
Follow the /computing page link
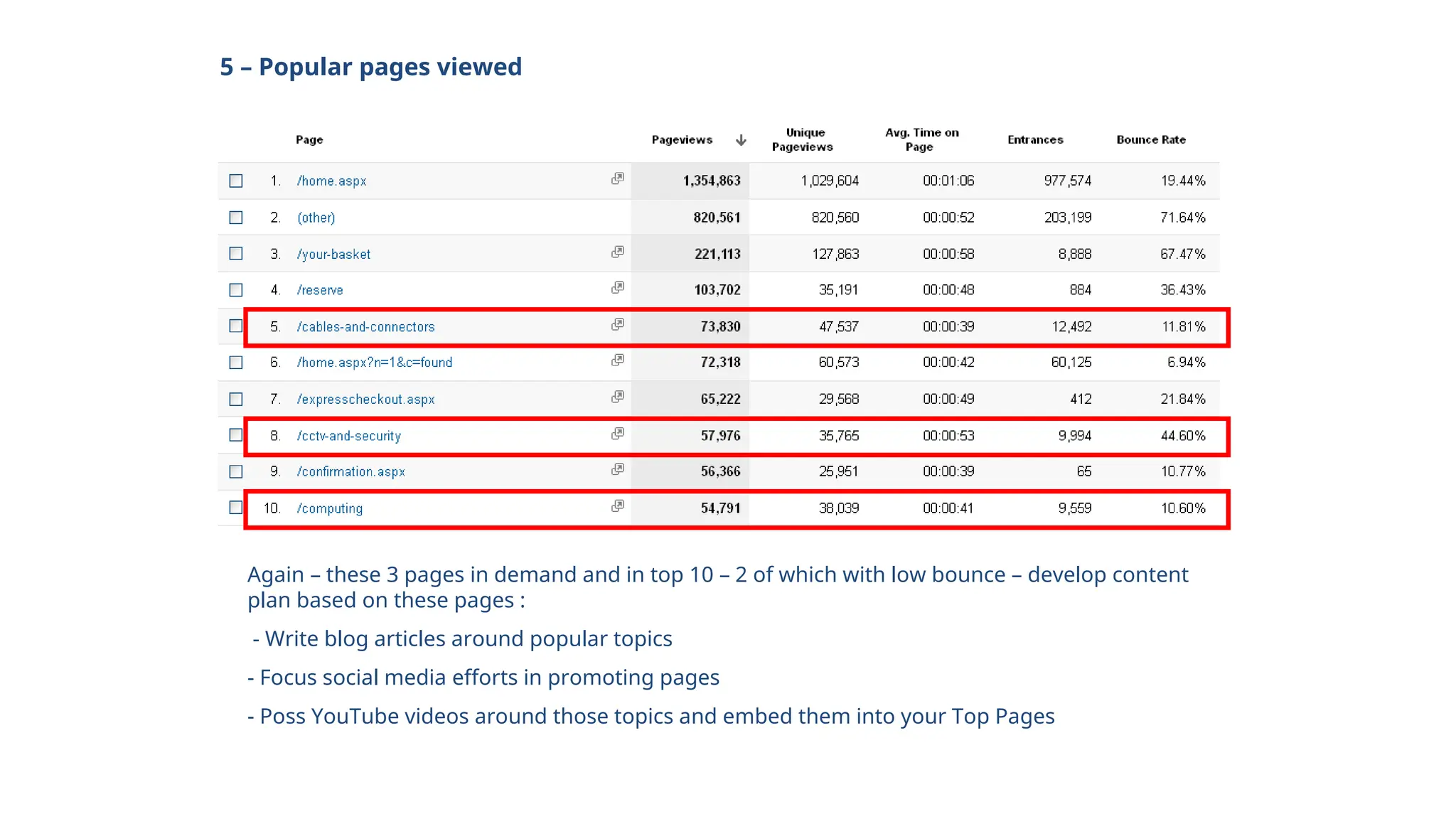pyautogui.click(x=330, y=508)
